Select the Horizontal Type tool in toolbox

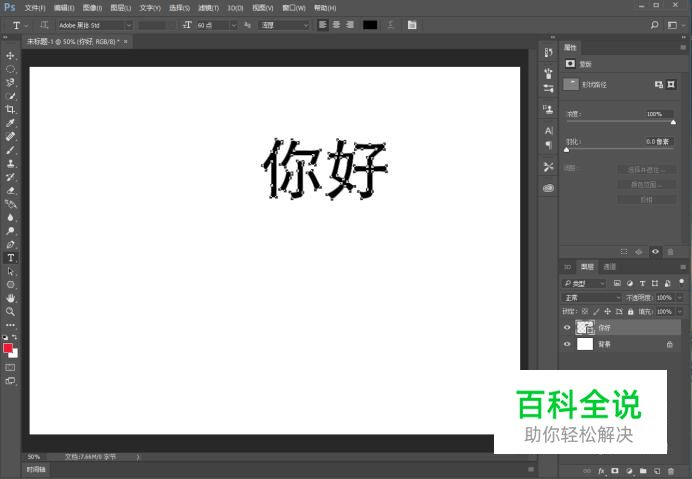11,258
